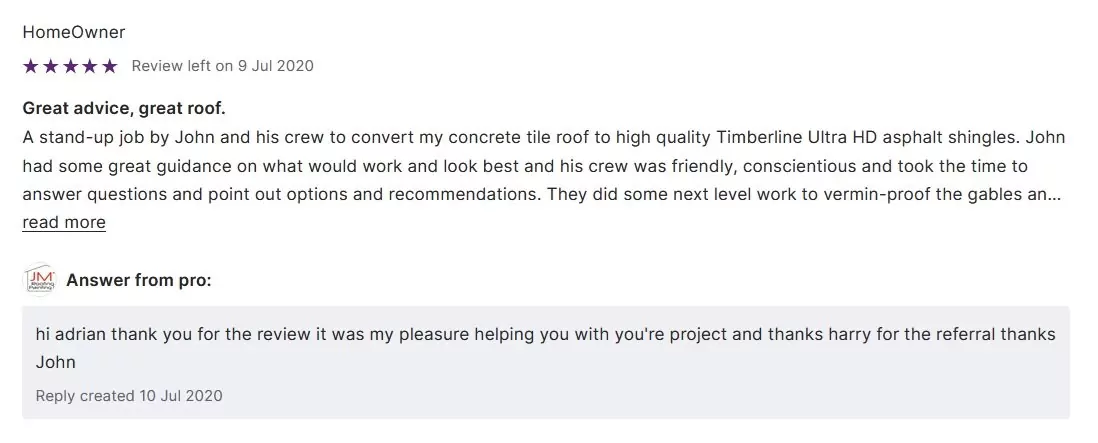Image resolution: width=1098 pixels, height=443 pixels.
Task: Click the fourth purple rating star
Action: (x=90, y=66)
